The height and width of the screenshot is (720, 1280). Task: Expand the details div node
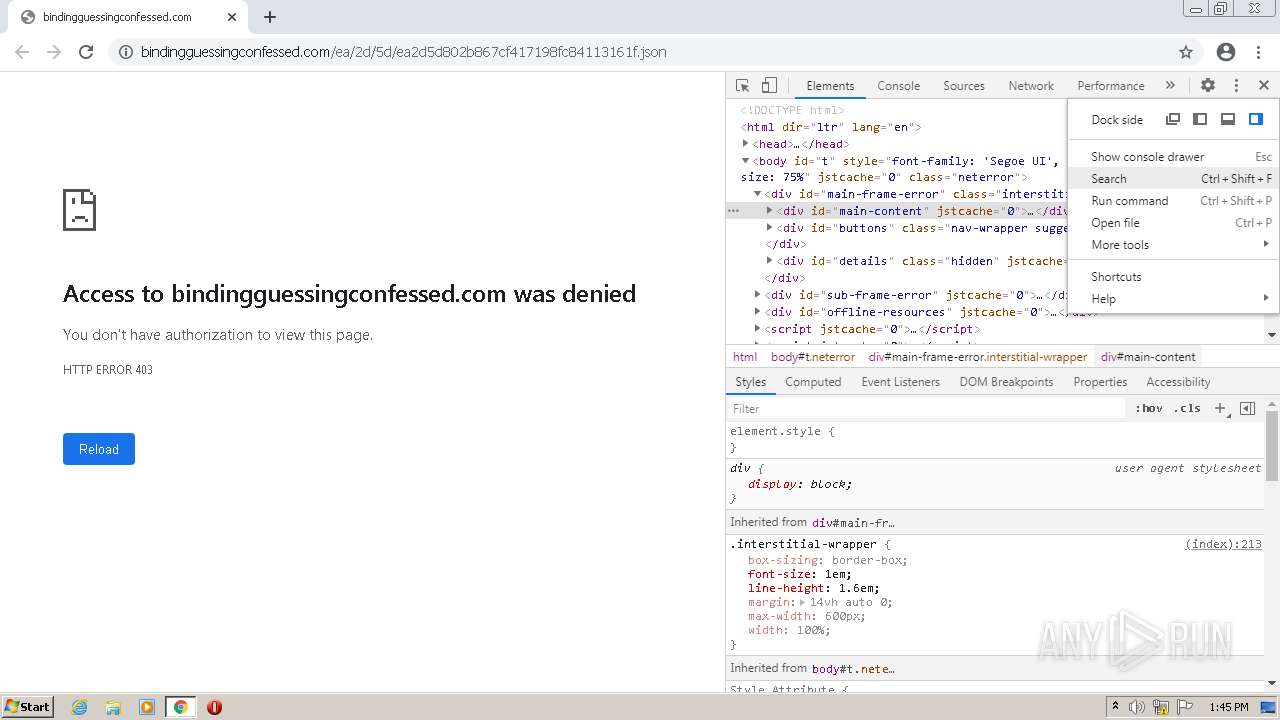click(x=770, y=261)
